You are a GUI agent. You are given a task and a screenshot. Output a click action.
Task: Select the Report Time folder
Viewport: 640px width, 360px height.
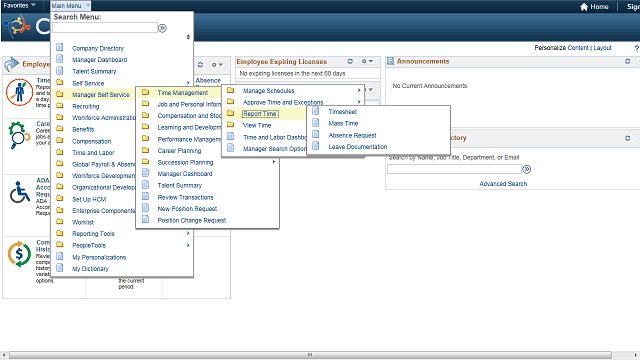click(260, 114)
